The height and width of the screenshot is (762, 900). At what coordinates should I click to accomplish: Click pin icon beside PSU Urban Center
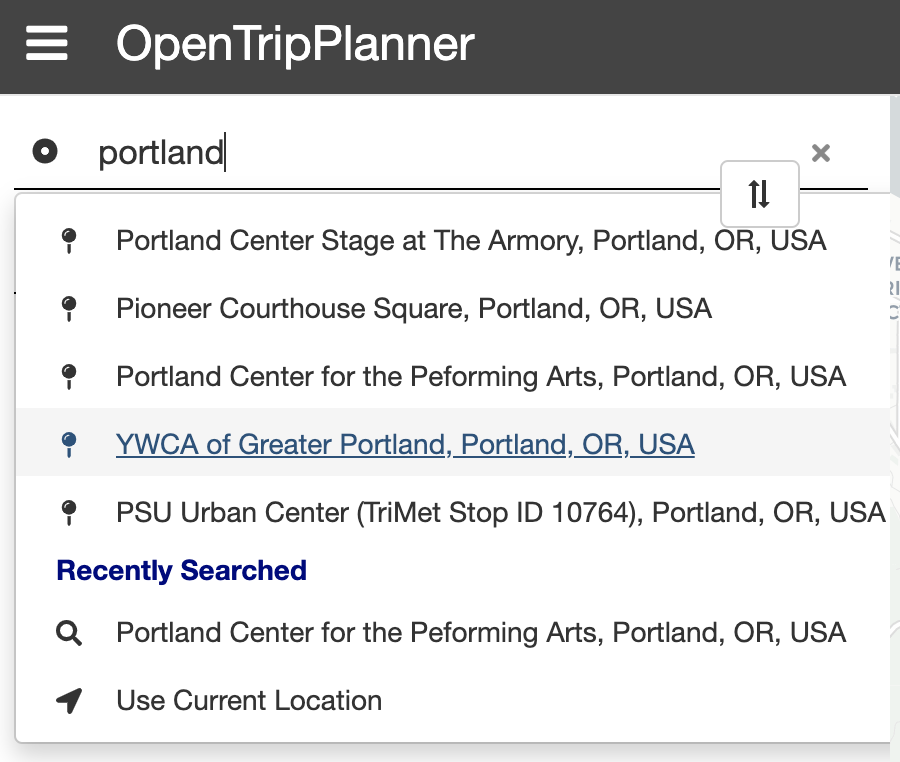pyautogui.click(x=69, y=513)
